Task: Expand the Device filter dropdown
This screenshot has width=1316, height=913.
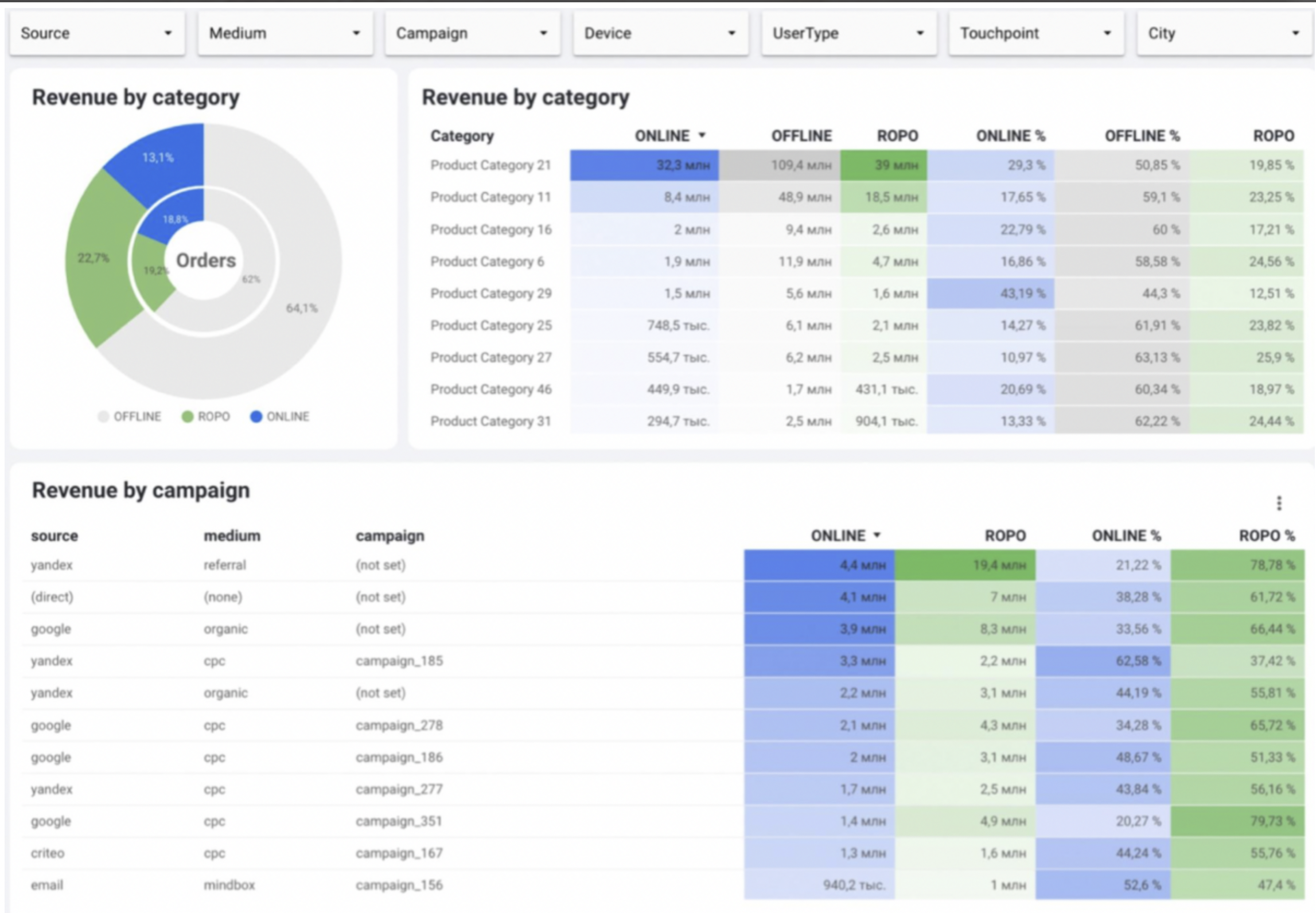Action: coord(660,33)
